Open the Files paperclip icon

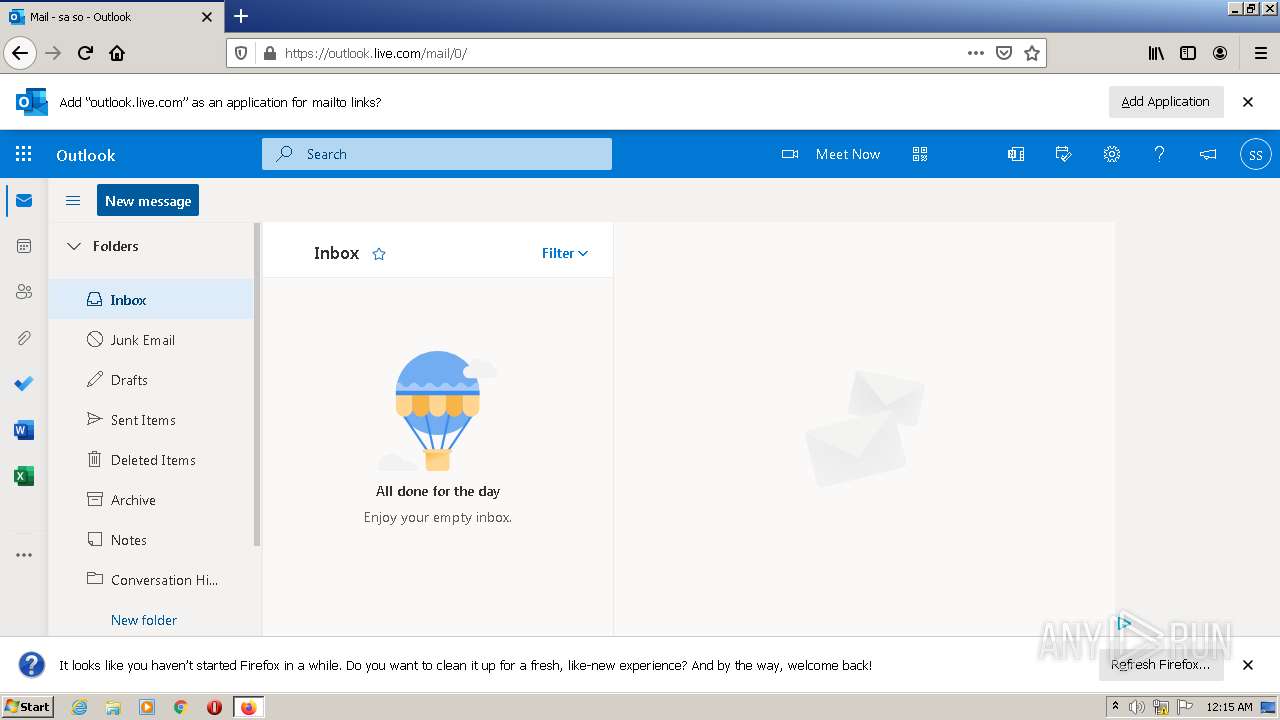pos(24,338)
